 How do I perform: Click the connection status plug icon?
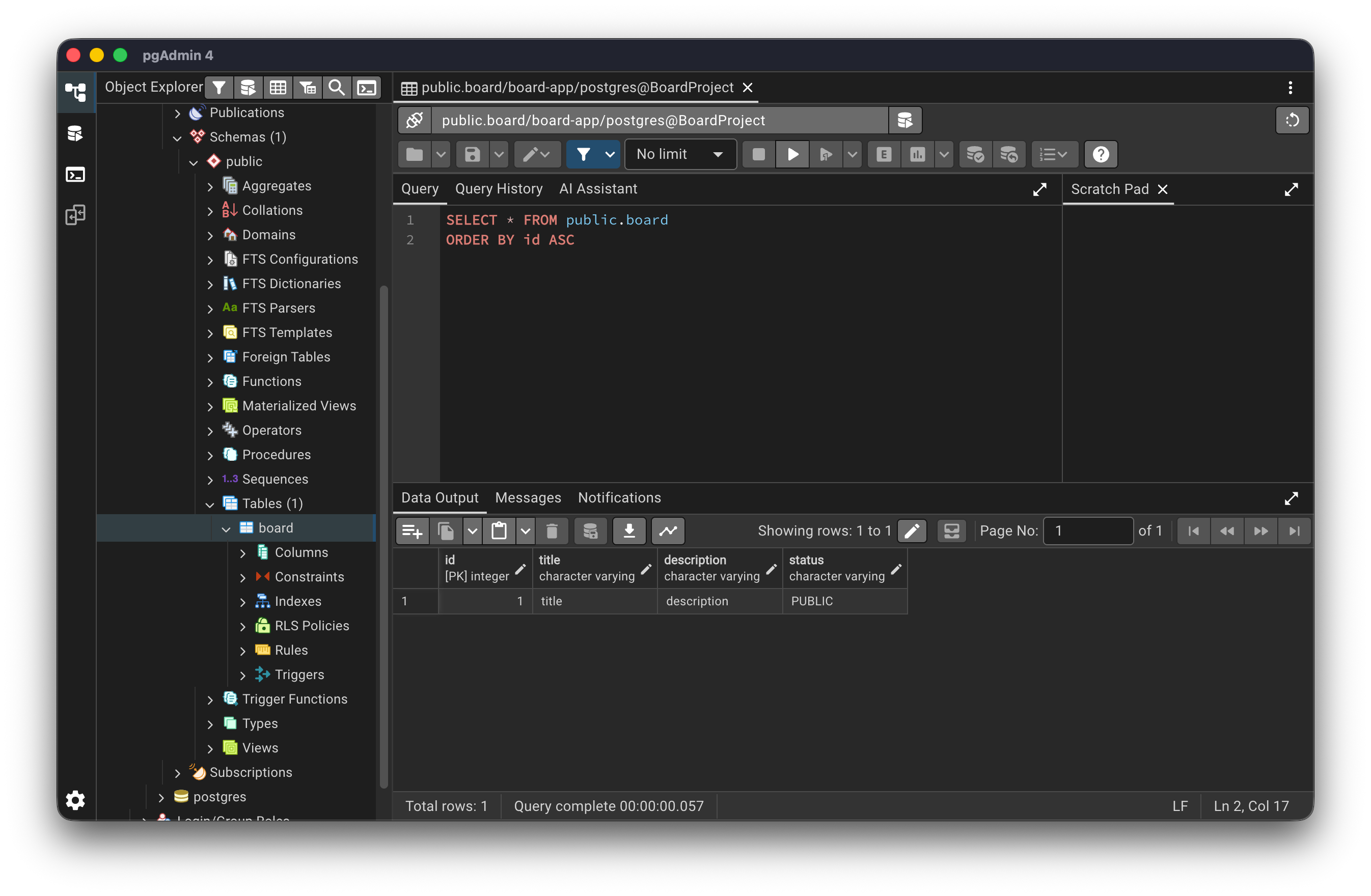point(415,120)
